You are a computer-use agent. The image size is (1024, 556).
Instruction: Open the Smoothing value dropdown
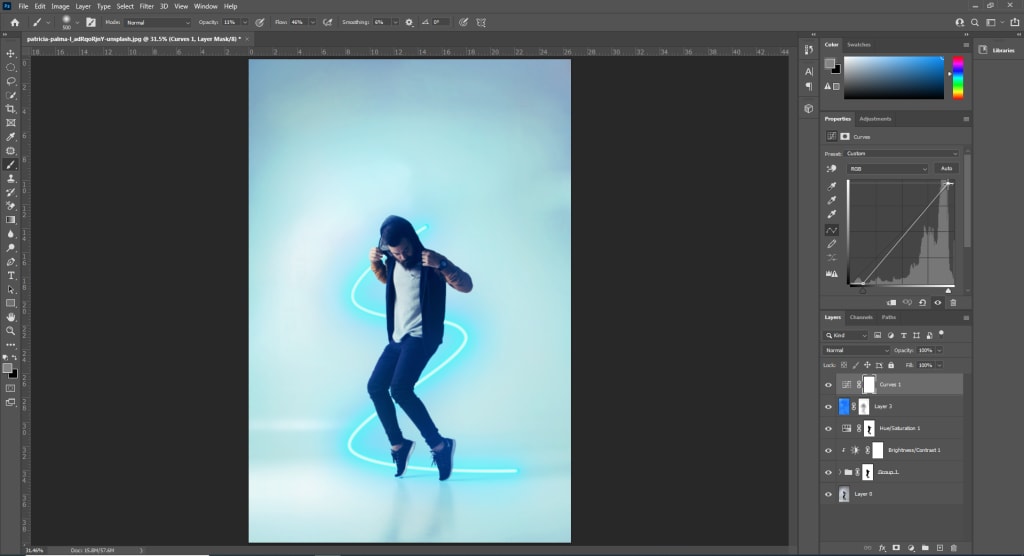[395, 22]
